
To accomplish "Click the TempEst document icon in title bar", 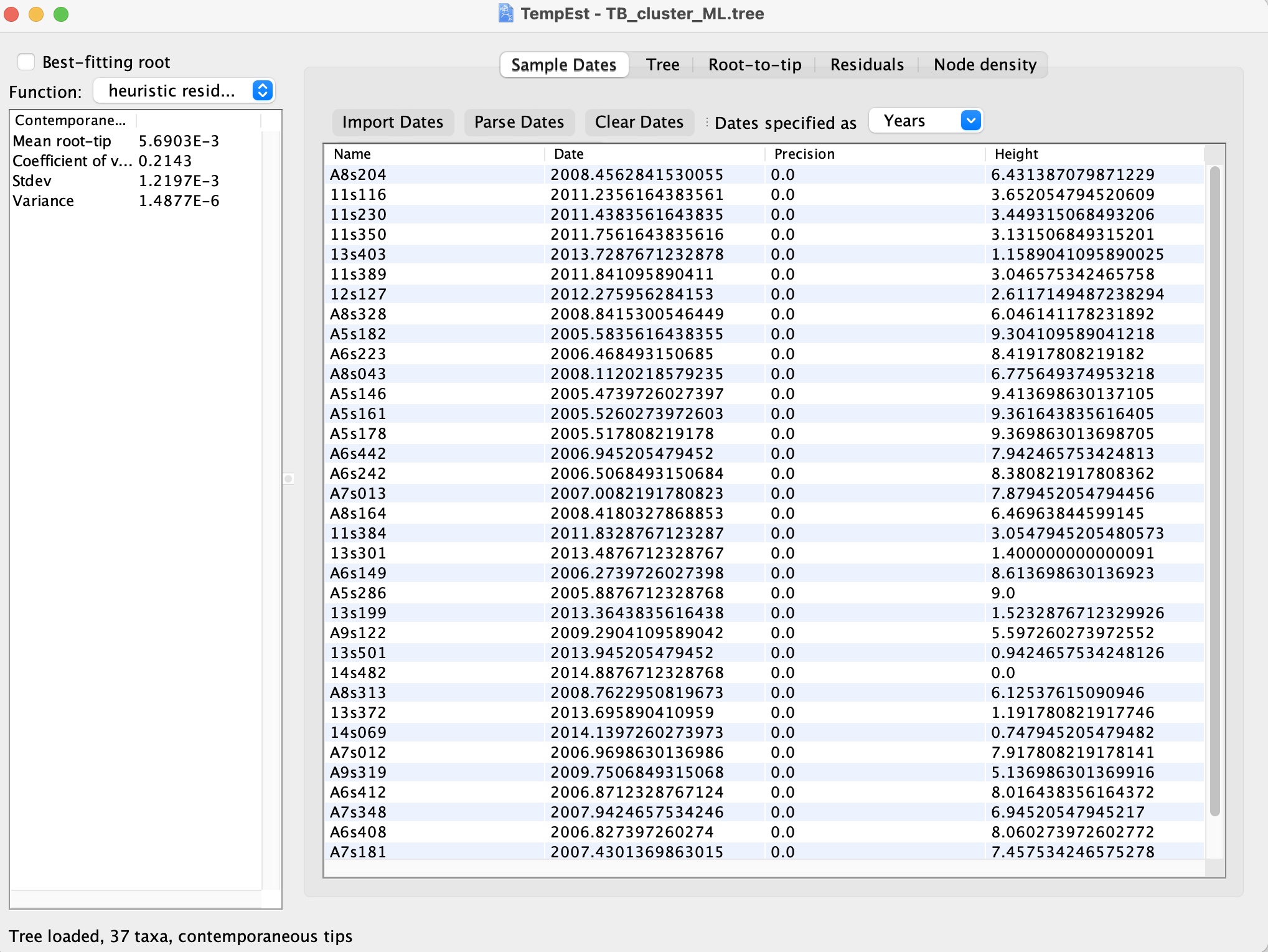I will [506, 13].
